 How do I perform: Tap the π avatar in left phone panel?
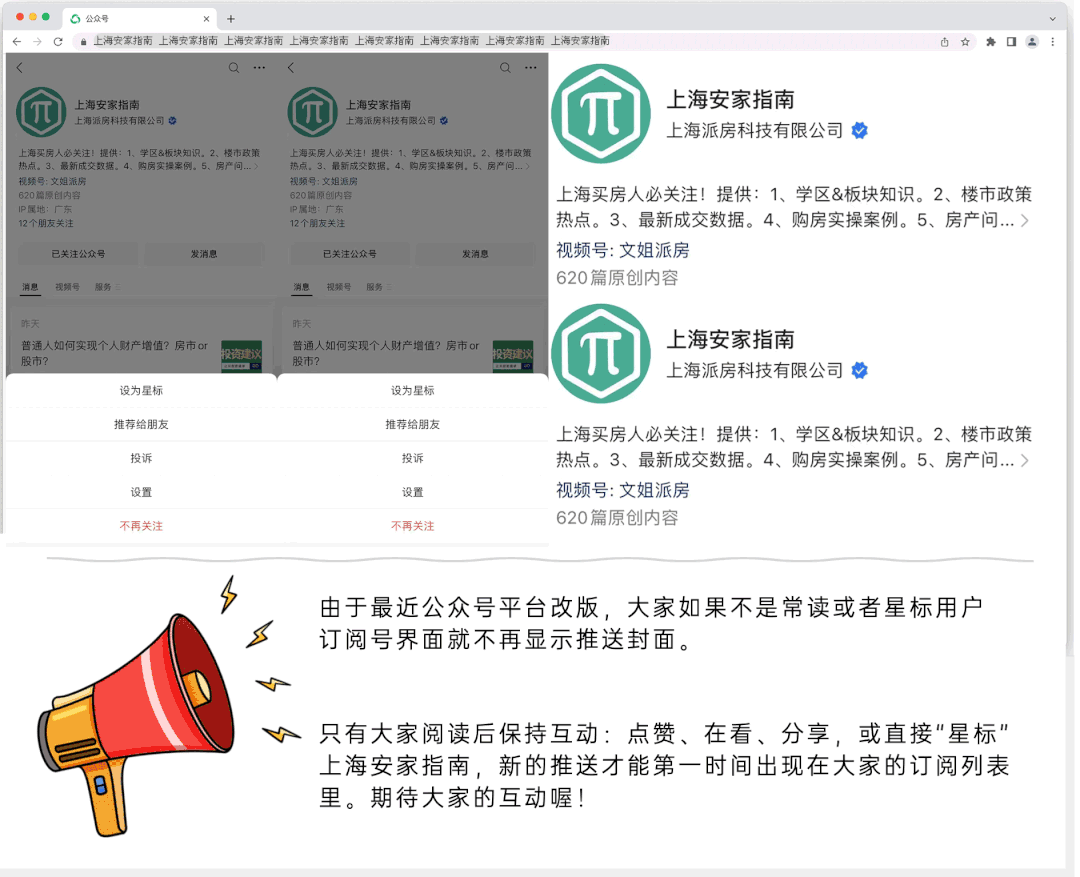pyautogui.click(x=41, y=112)
